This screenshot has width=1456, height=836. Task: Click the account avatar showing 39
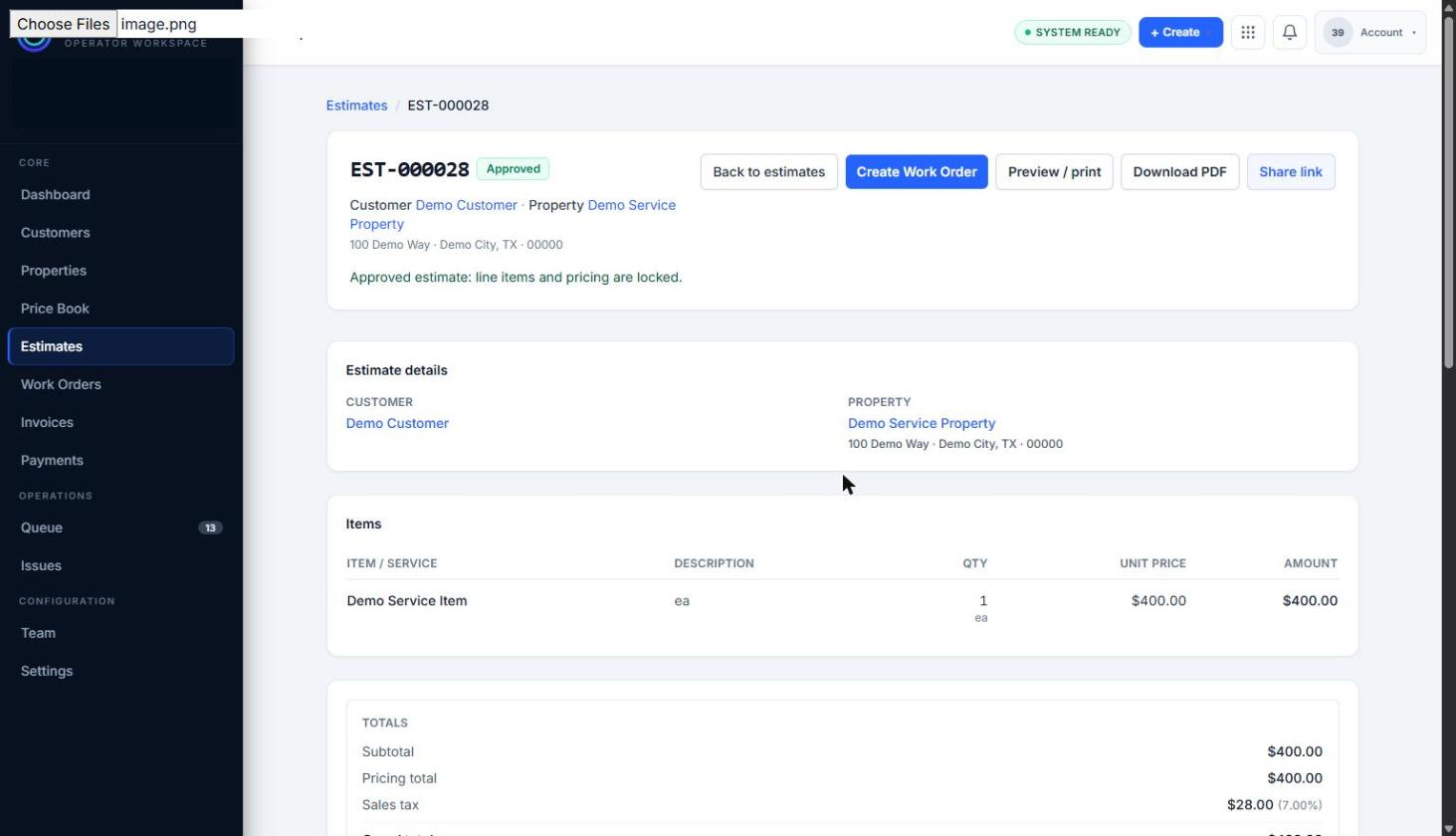[x=1337, y=32]
